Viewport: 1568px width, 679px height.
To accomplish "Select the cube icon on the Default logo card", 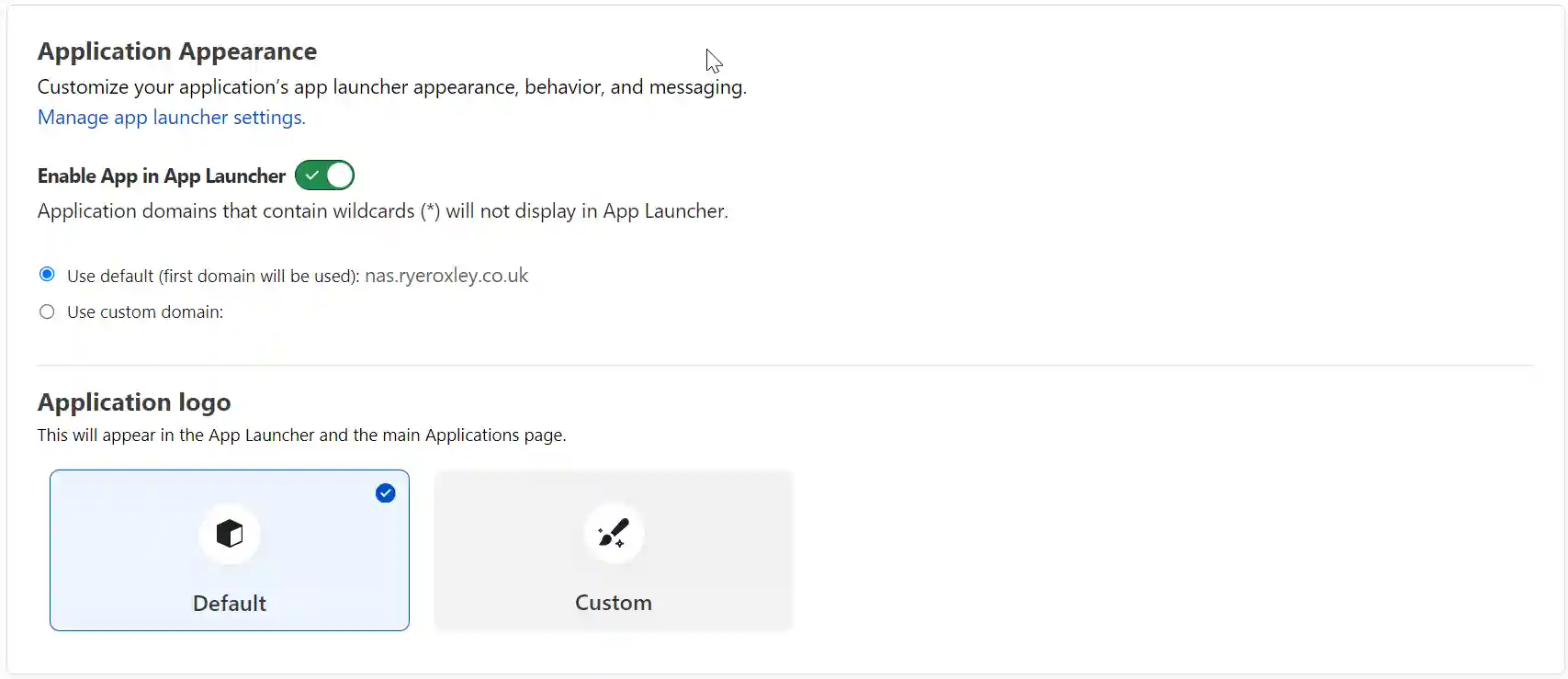I will (229, 534).
